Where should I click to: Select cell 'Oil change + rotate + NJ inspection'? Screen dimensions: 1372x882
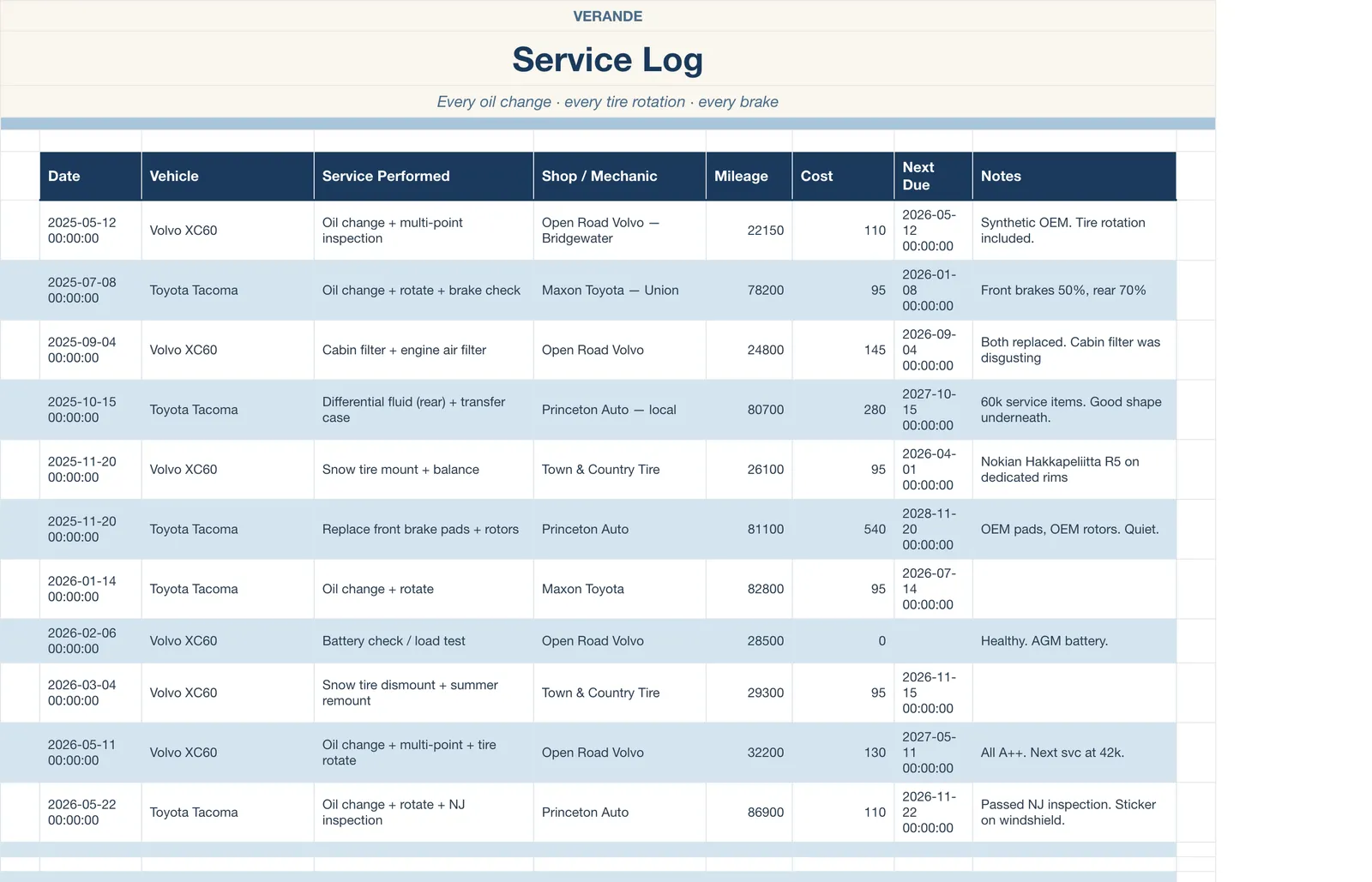pos(424,813)
